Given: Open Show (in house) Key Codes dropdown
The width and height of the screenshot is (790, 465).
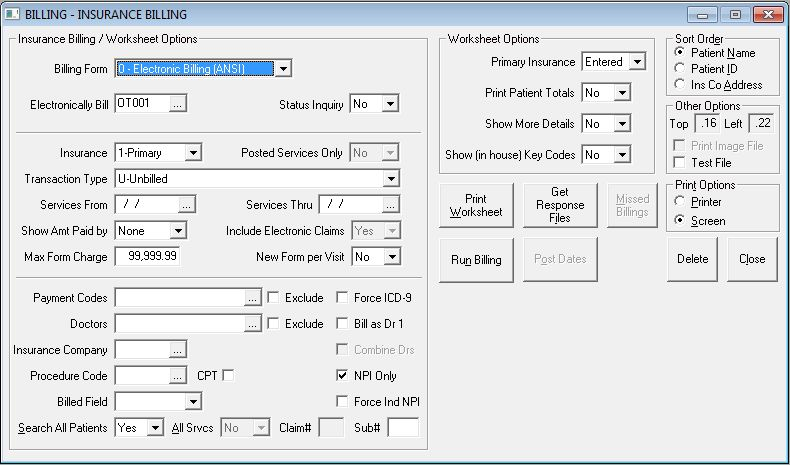Looking at the screenshot, I should click(622, 155).
